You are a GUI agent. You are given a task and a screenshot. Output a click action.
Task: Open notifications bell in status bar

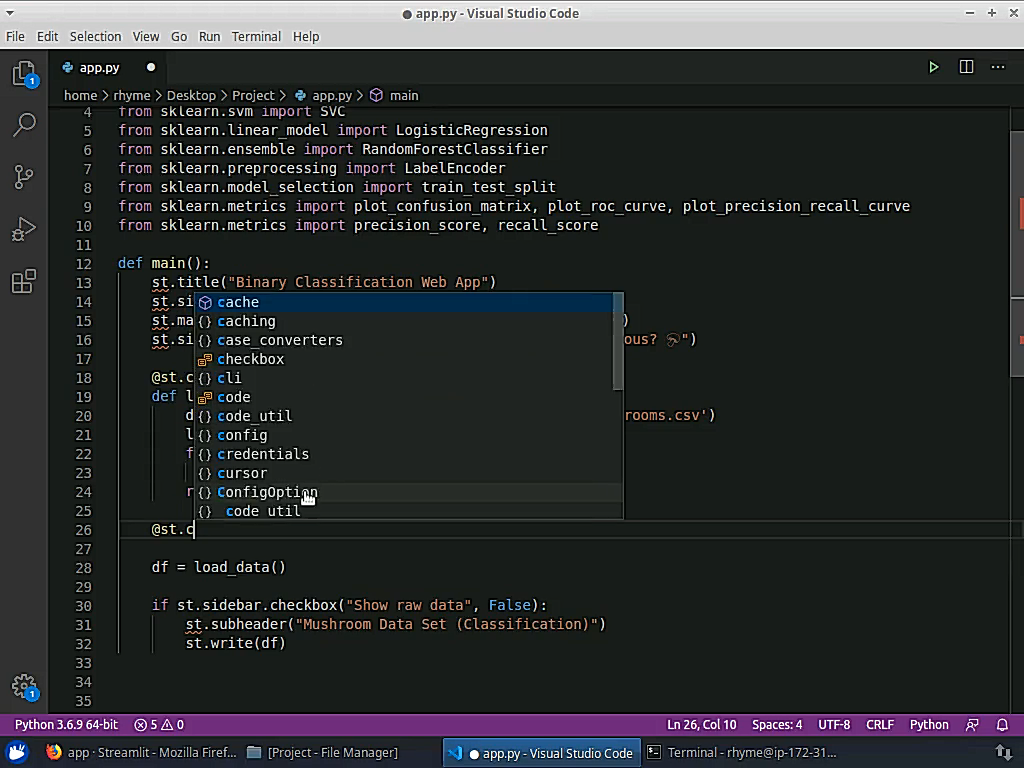1002,725
